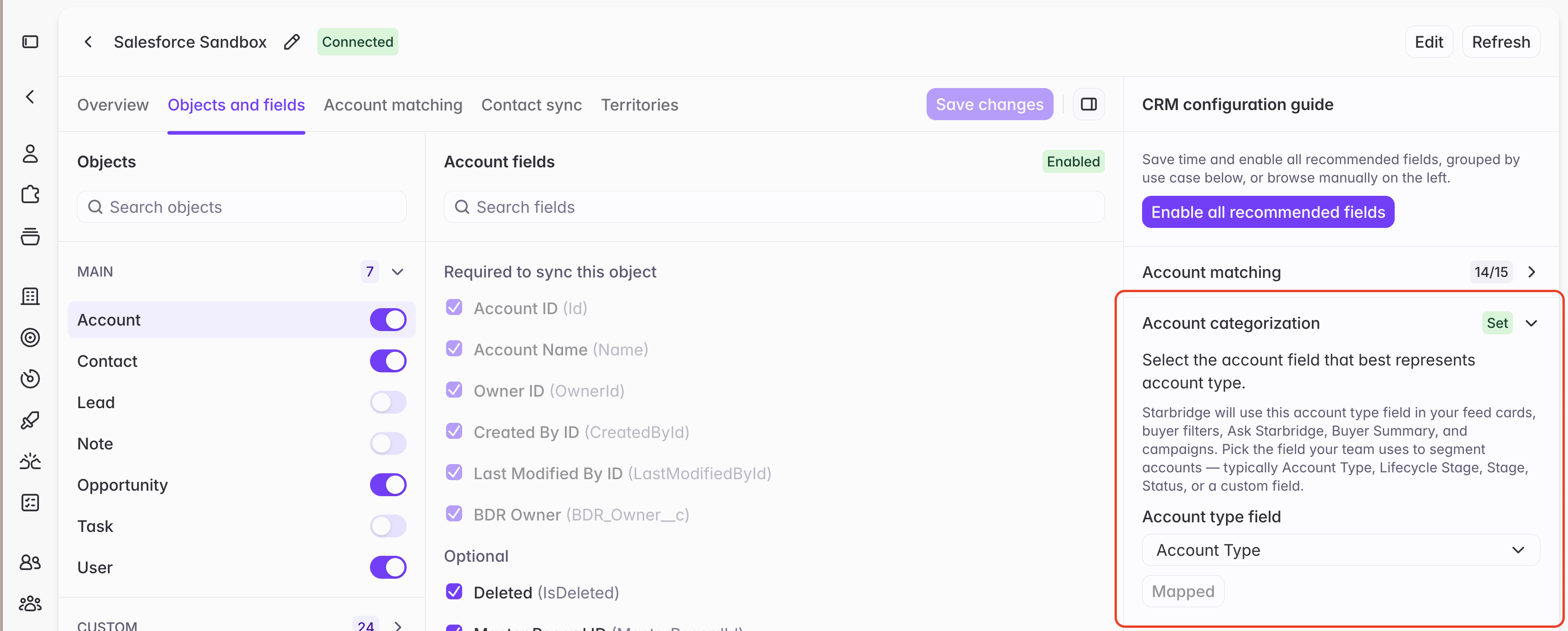
Task: Click the Set badge in Account categorization
Action: (x=1497, y=323)
